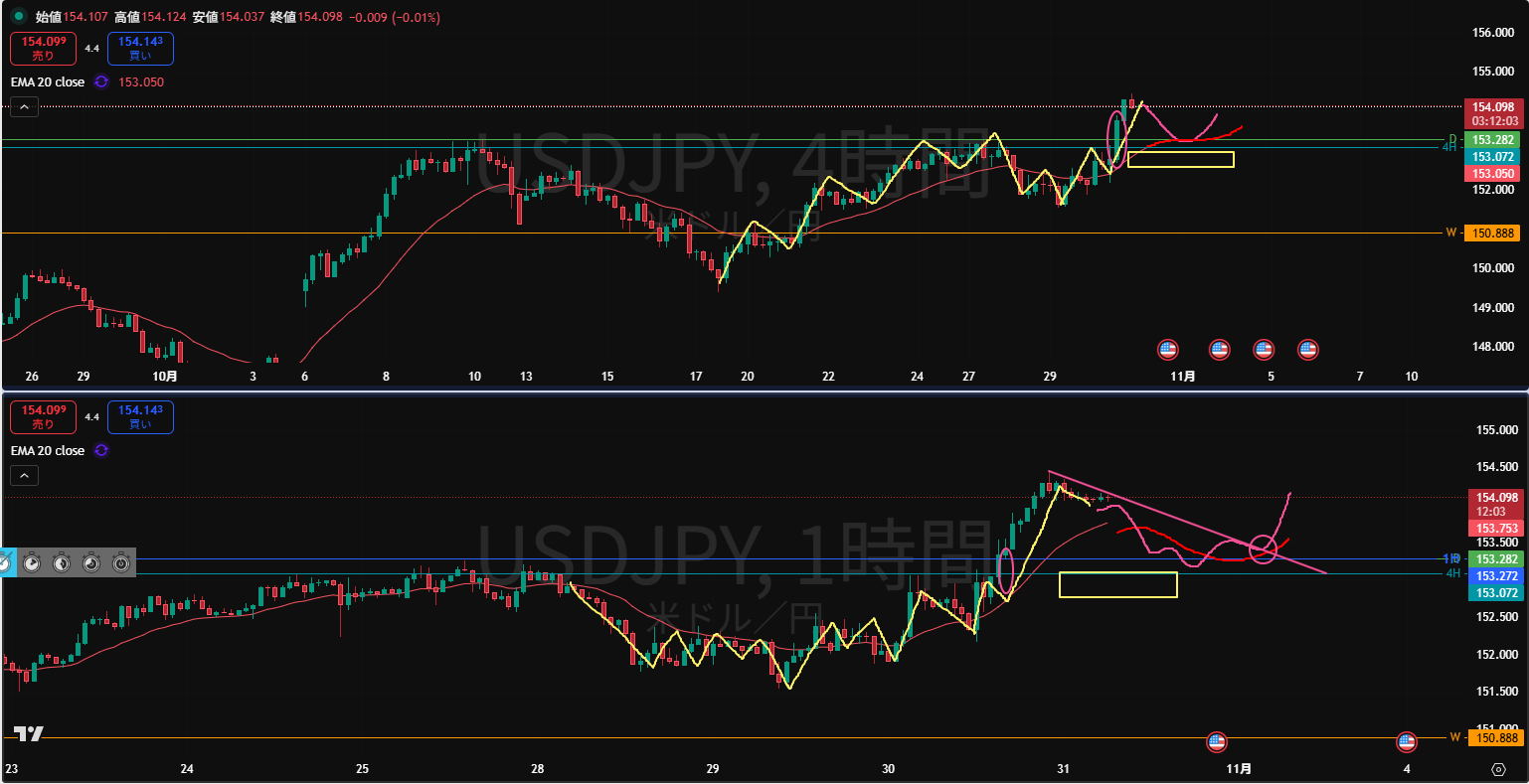Click the TradingView logo in lower chart
The image size is (1529, 784).
[x=29, y=734]
